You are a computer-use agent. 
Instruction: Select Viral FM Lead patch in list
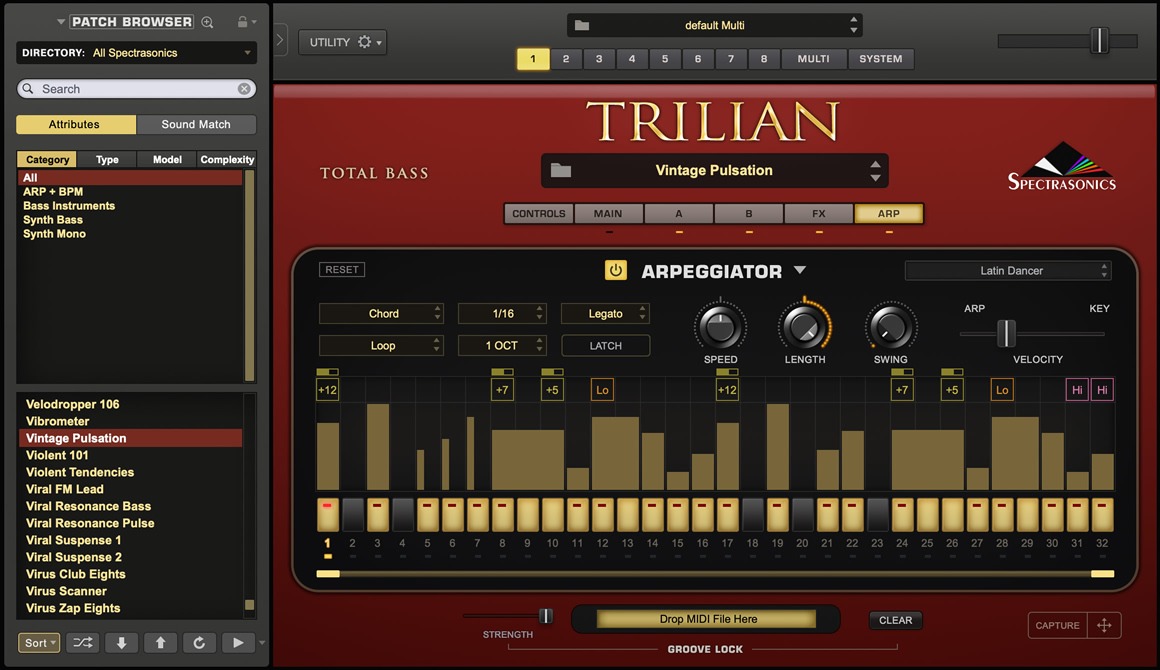click(x=65, y=489)
